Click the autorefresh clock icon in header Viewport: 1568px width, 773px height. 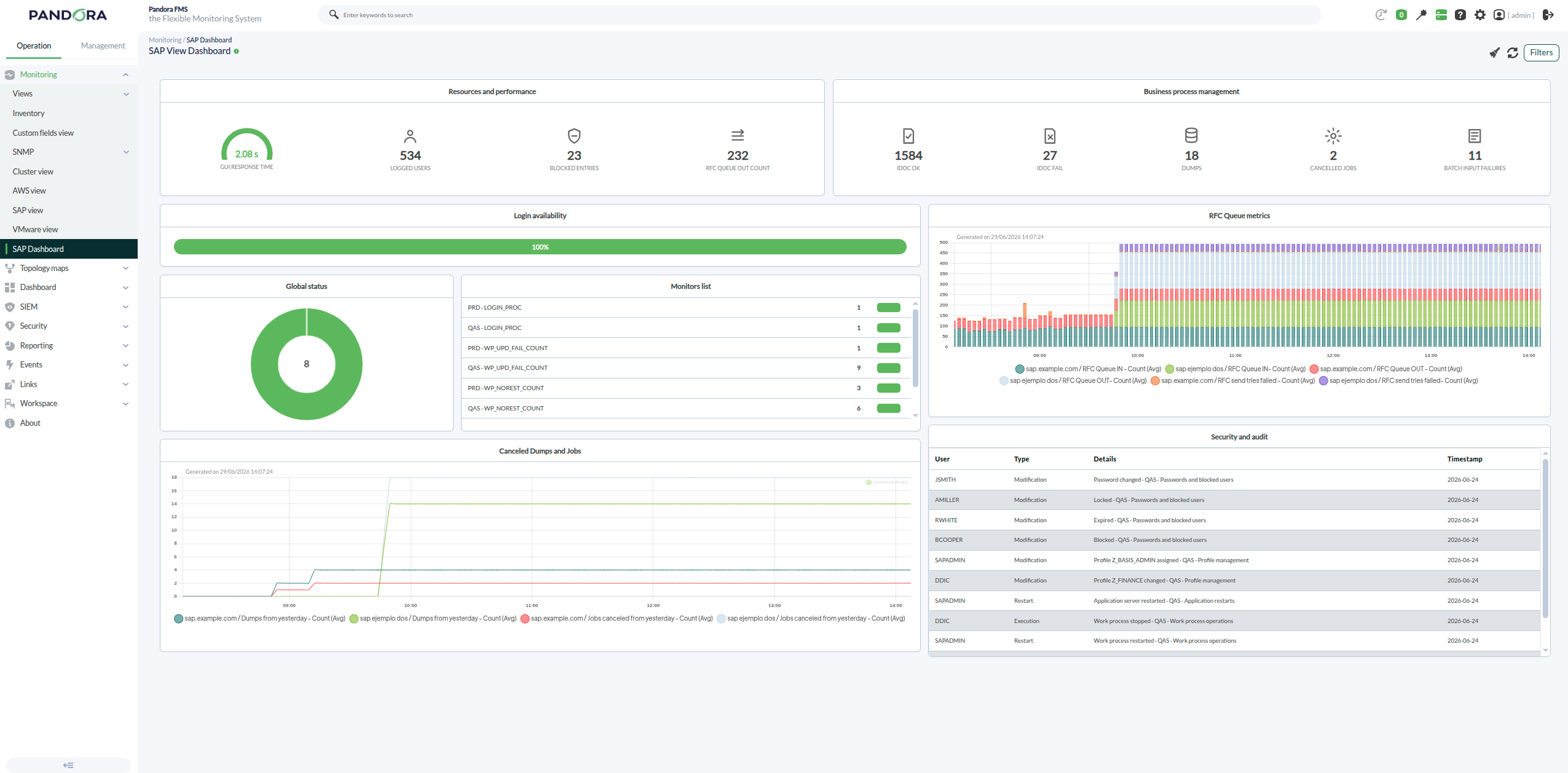coord(1381,15)
